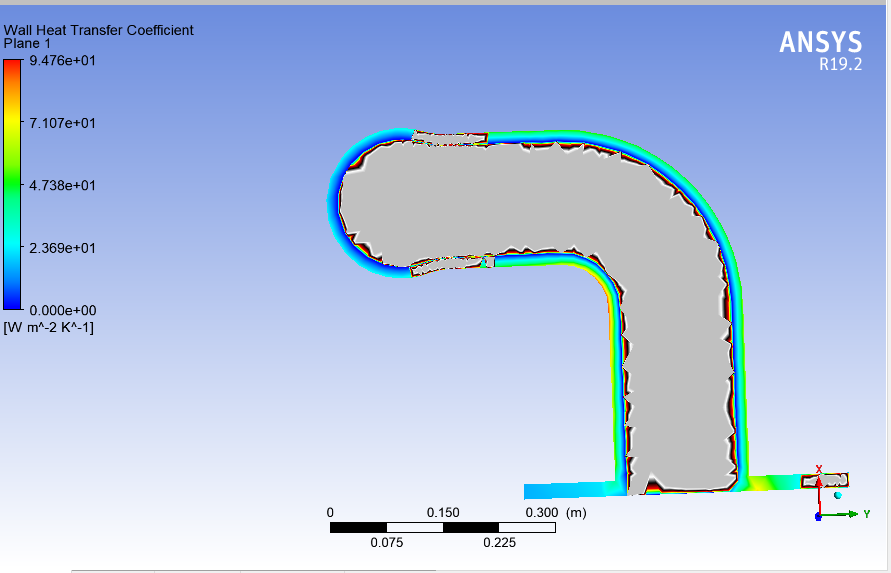Click the 9.476e+01 legend maximum value

point(63,61)
